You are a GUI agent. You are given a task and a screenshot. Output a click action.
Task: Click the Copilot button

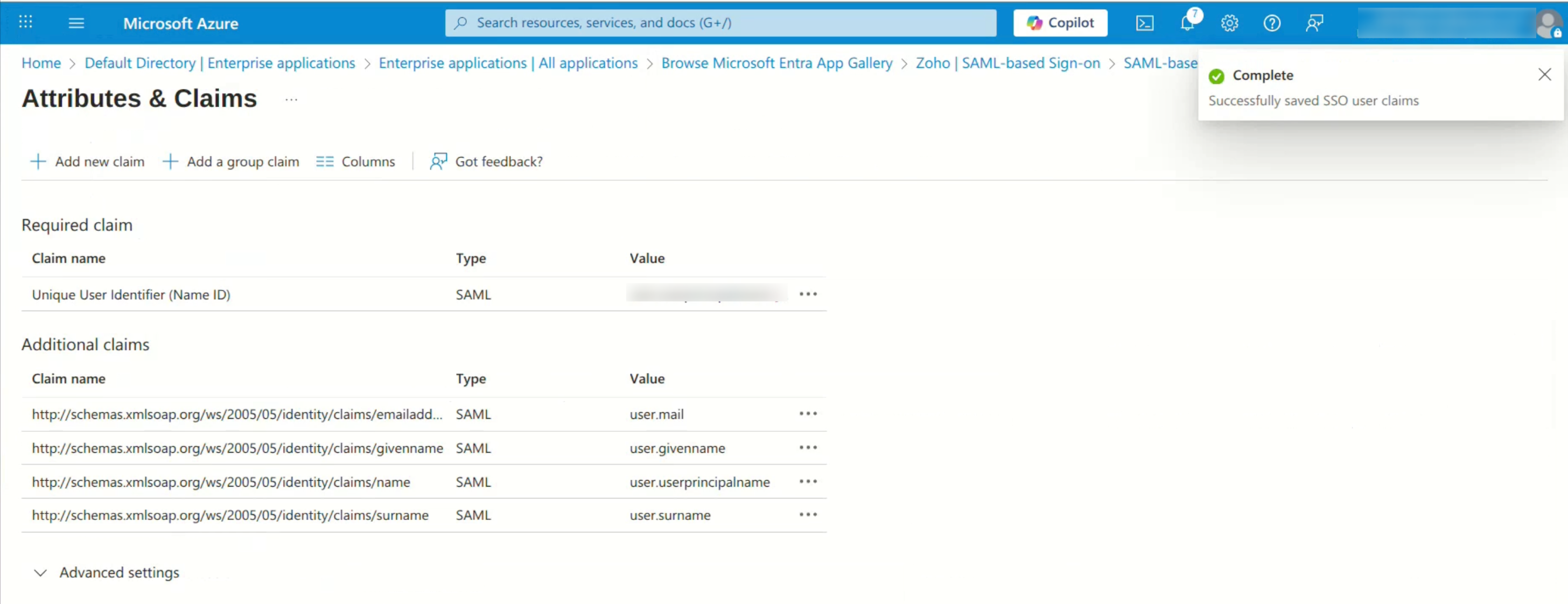click(x=1060, y=23)
